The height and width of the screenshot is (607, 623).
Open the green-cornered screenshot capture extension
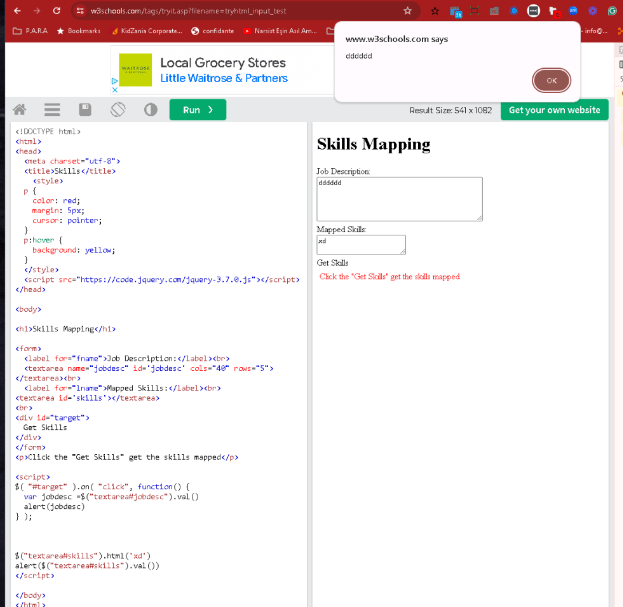pyautogui.click(x=474, y=11)
